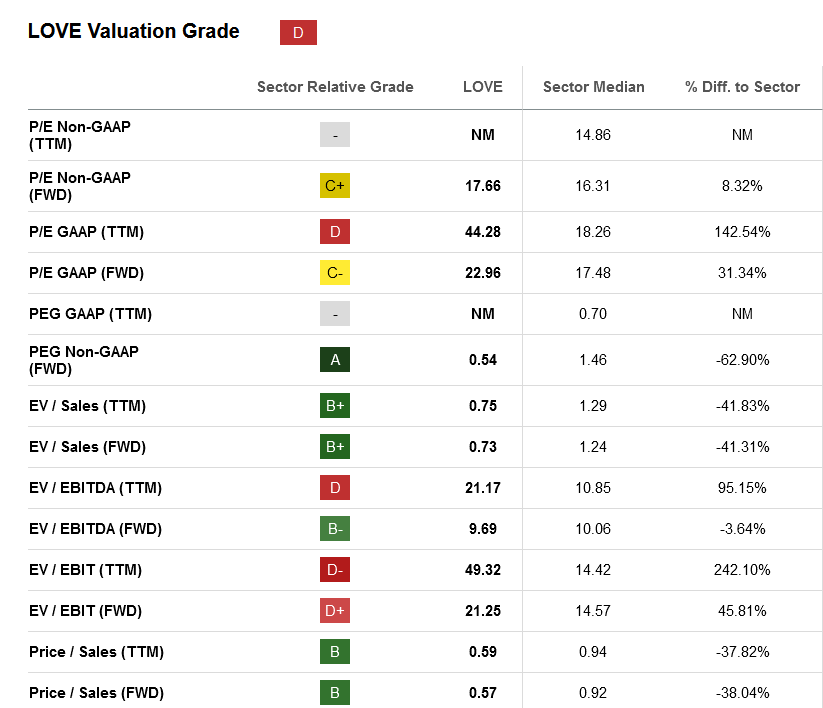Open the % Diff. to Sector column header
This screenshot has height=708, width=823.
742,87
